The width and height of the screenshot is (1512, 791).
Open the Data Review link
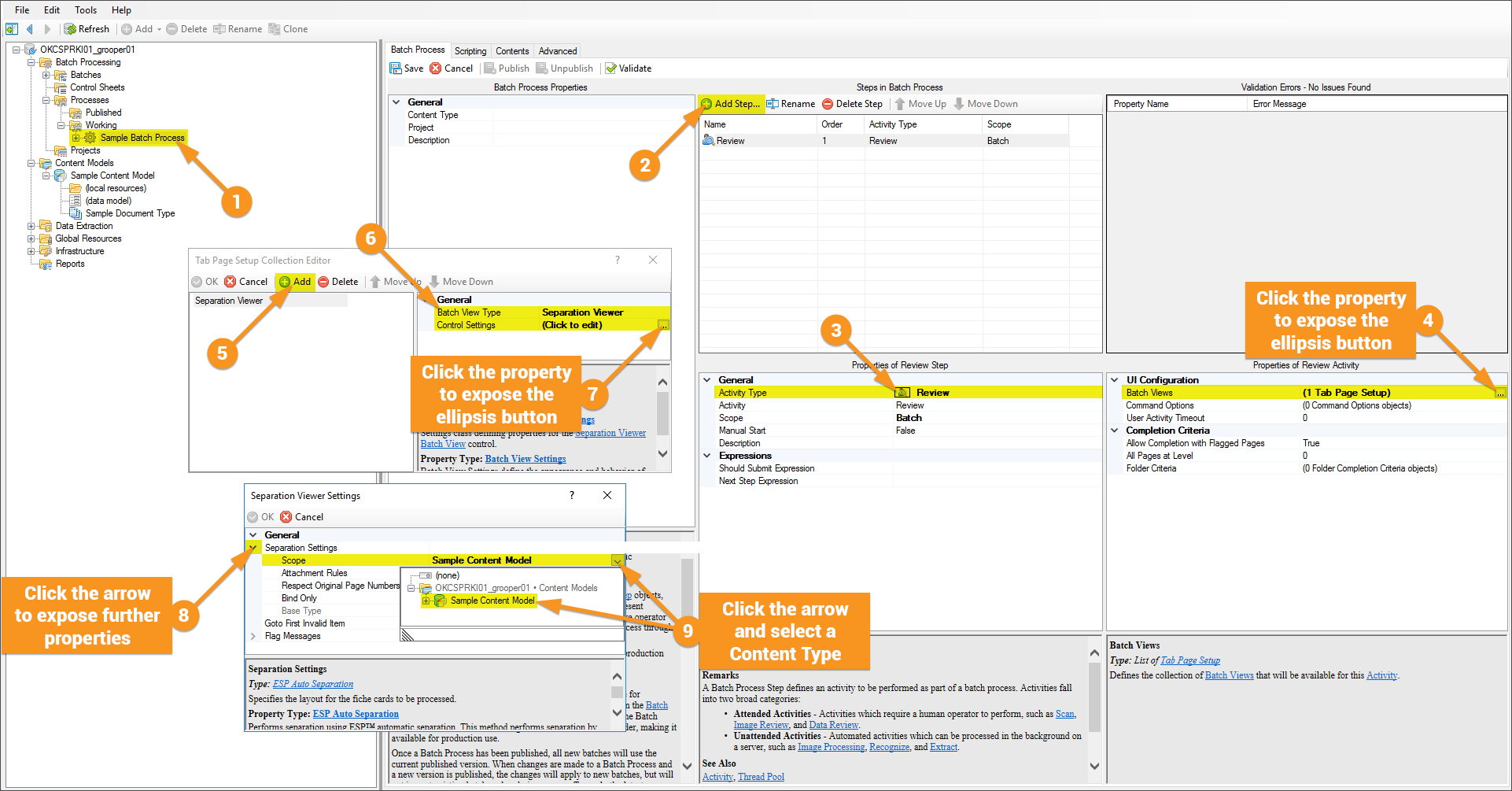coord(834,725)
